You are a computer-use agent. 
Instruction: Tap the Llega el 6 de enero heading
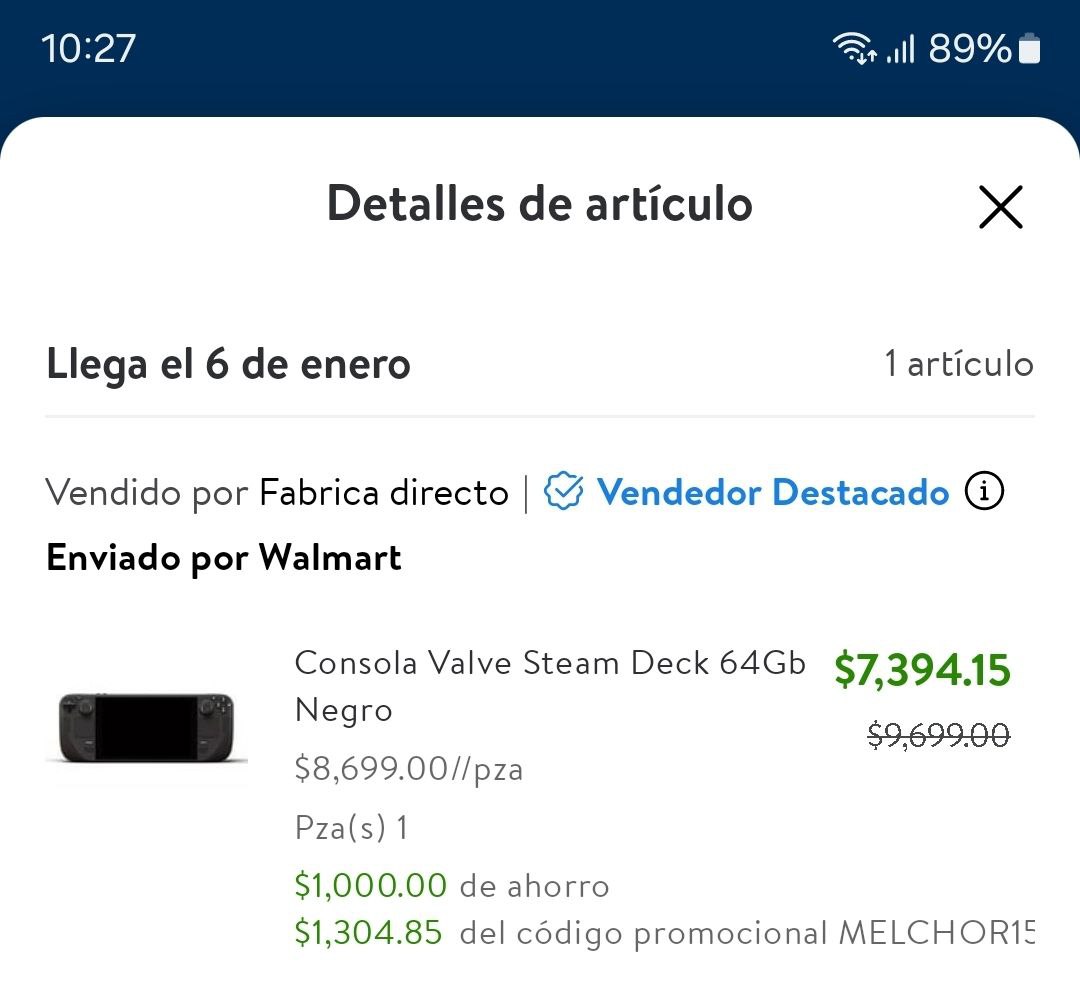point(229,365)
